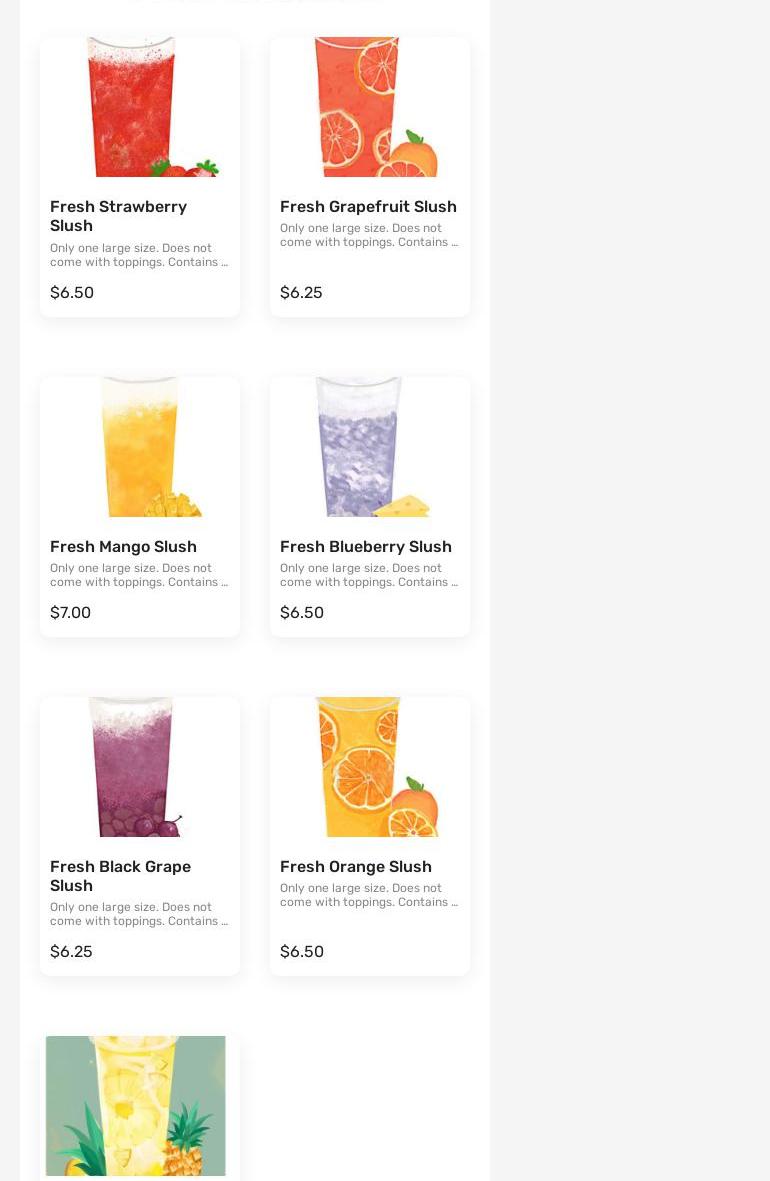The width and height of the screenshot is (770, 1181).
Task: Open the Fresh Blueberry Slush drink image
Action: (x=369, y=447)
